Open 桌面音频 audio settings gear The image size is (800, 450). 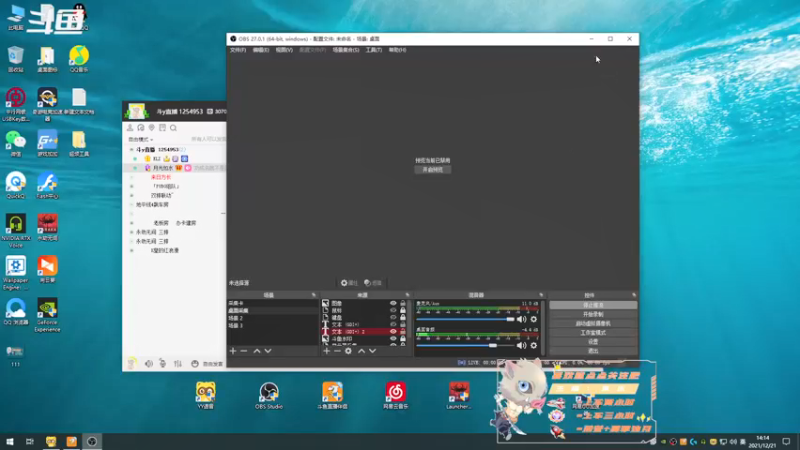click(x=534, y=345)
